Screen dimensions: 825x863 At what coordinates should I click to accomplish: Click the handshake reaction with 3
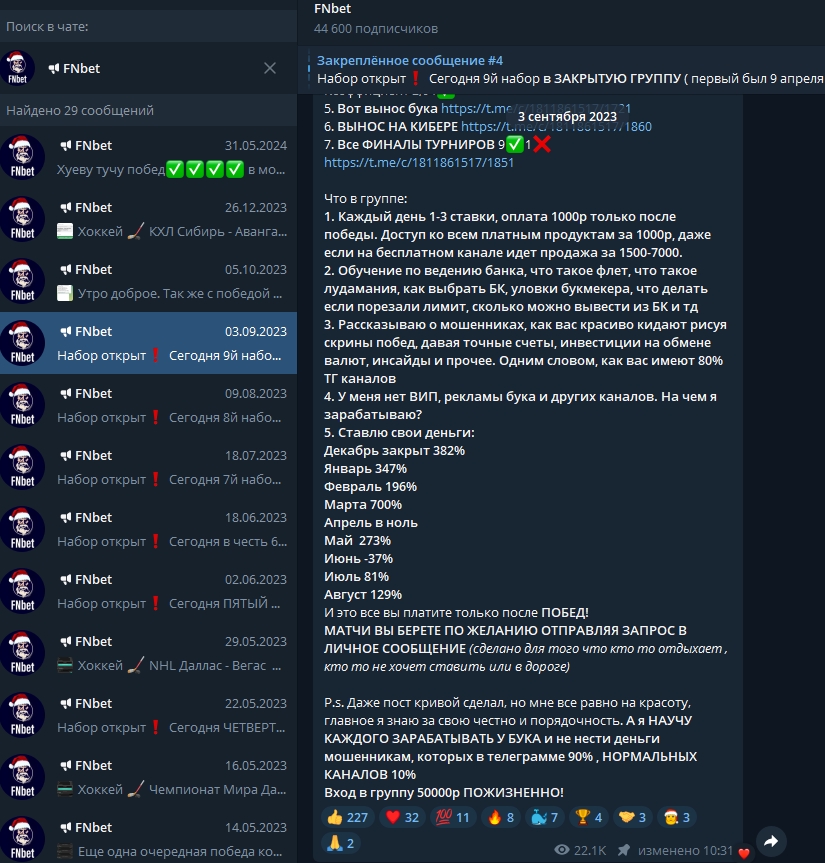coord(633,817)
